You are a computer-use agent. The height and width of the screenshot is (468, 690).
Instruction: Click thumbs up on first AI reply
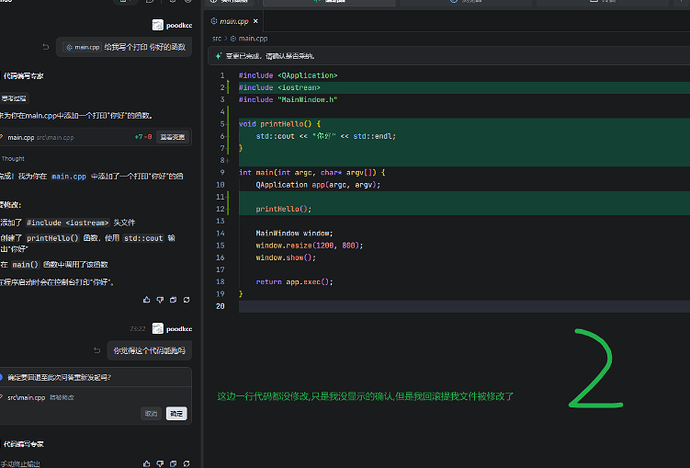[147, 300]
